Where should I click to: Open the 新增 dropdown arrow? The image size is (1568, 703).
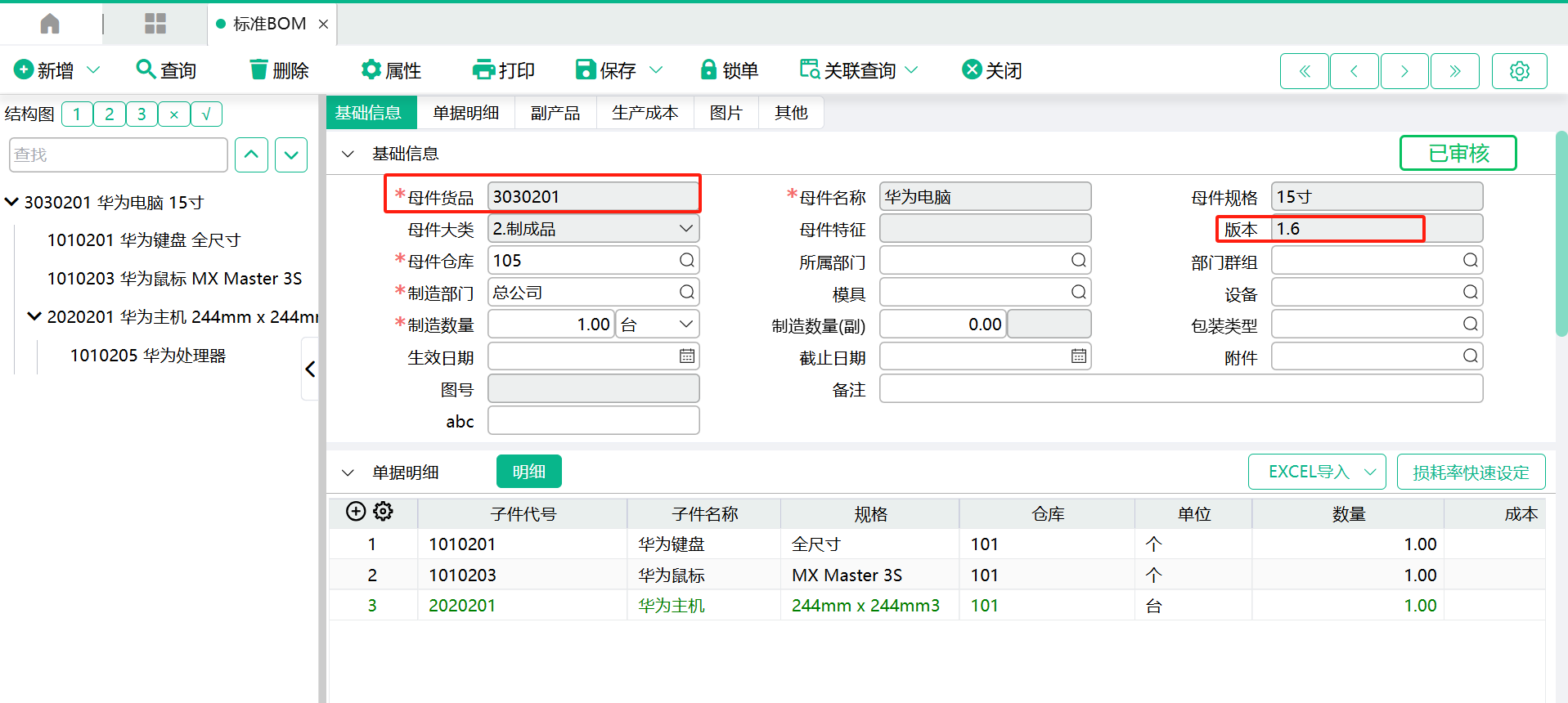93,70
